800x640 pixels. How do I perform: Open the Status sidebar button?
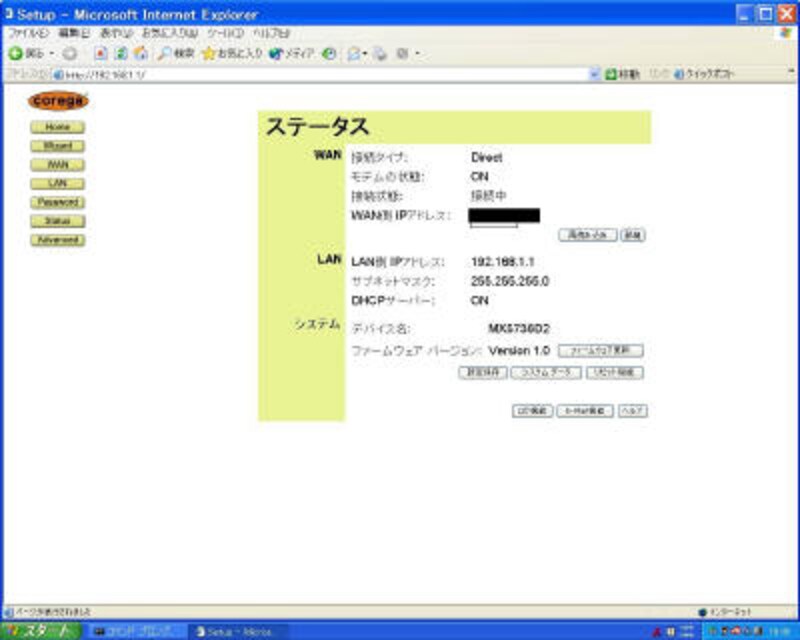(x=58, y=221)
